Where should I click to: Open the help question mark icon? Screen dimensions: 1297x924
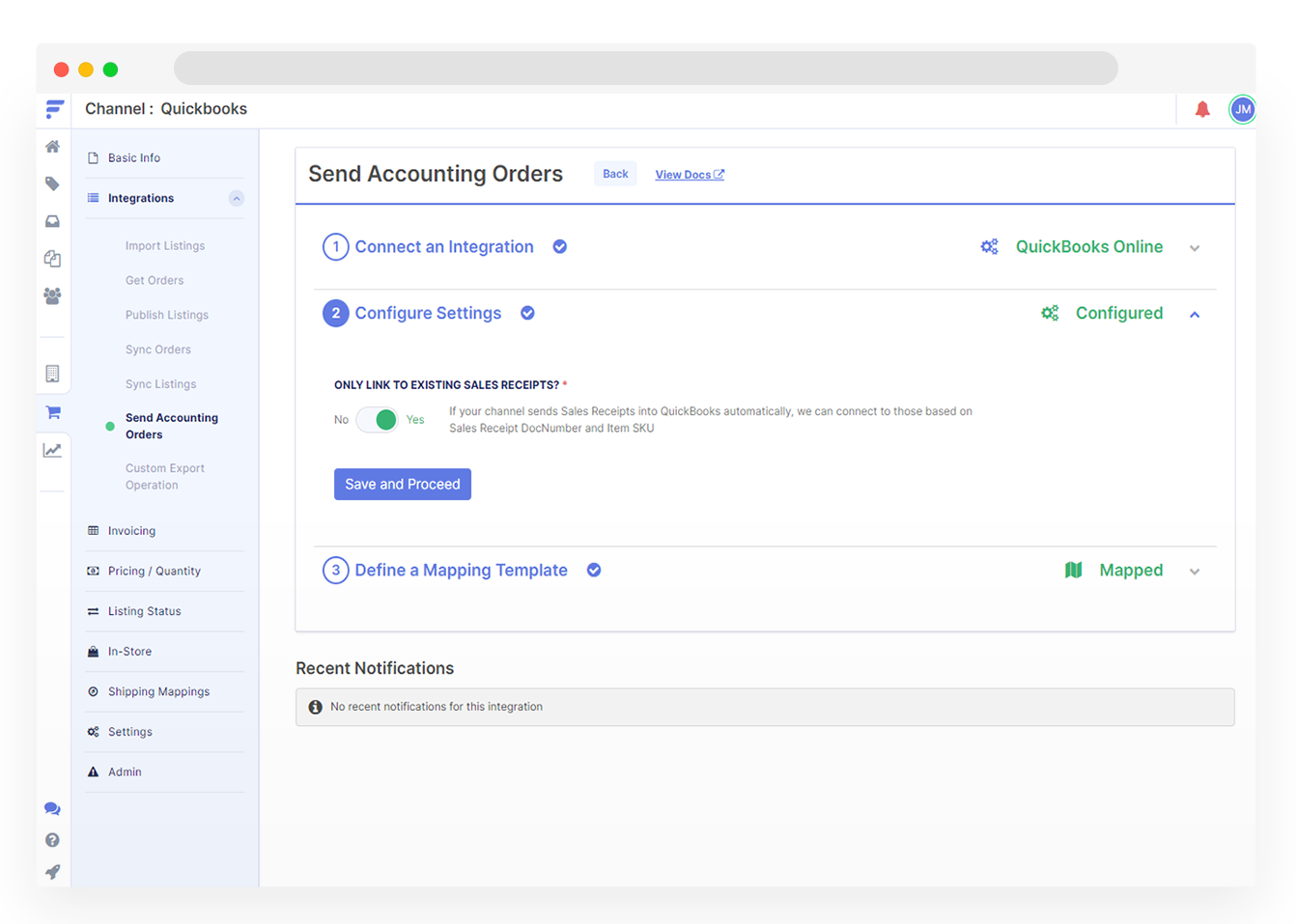tap(52, 840)
